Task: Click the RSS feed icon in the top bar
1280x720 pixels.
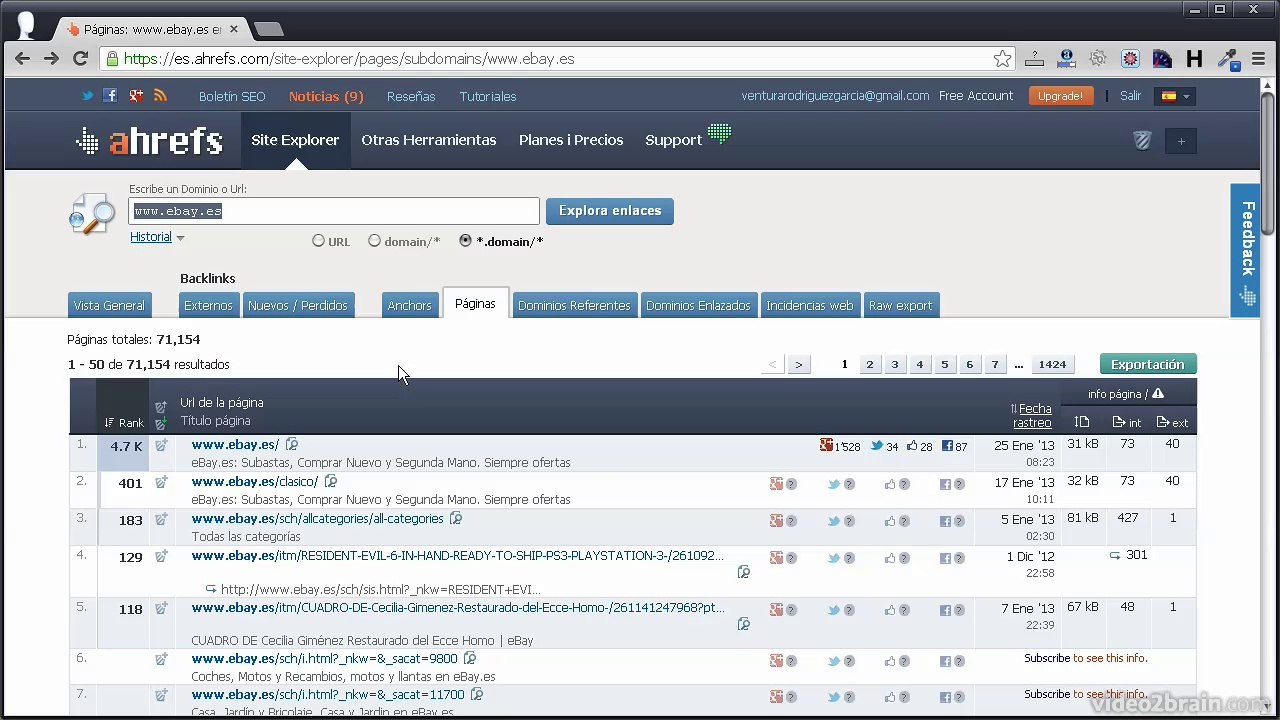Action: (x=160, y=96)
